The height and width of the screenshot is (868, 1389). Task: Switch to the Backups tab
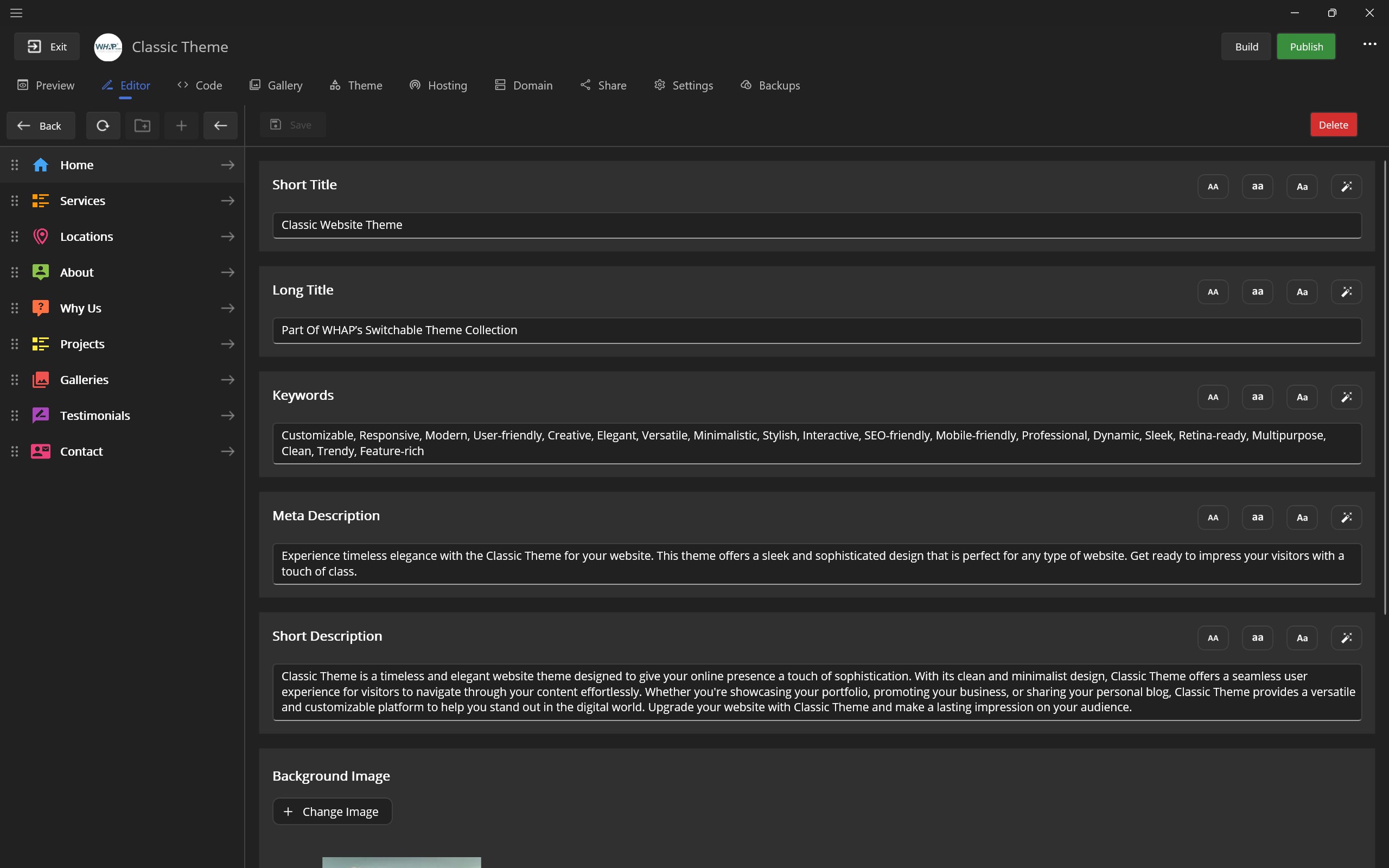click(x=770, y=86)
